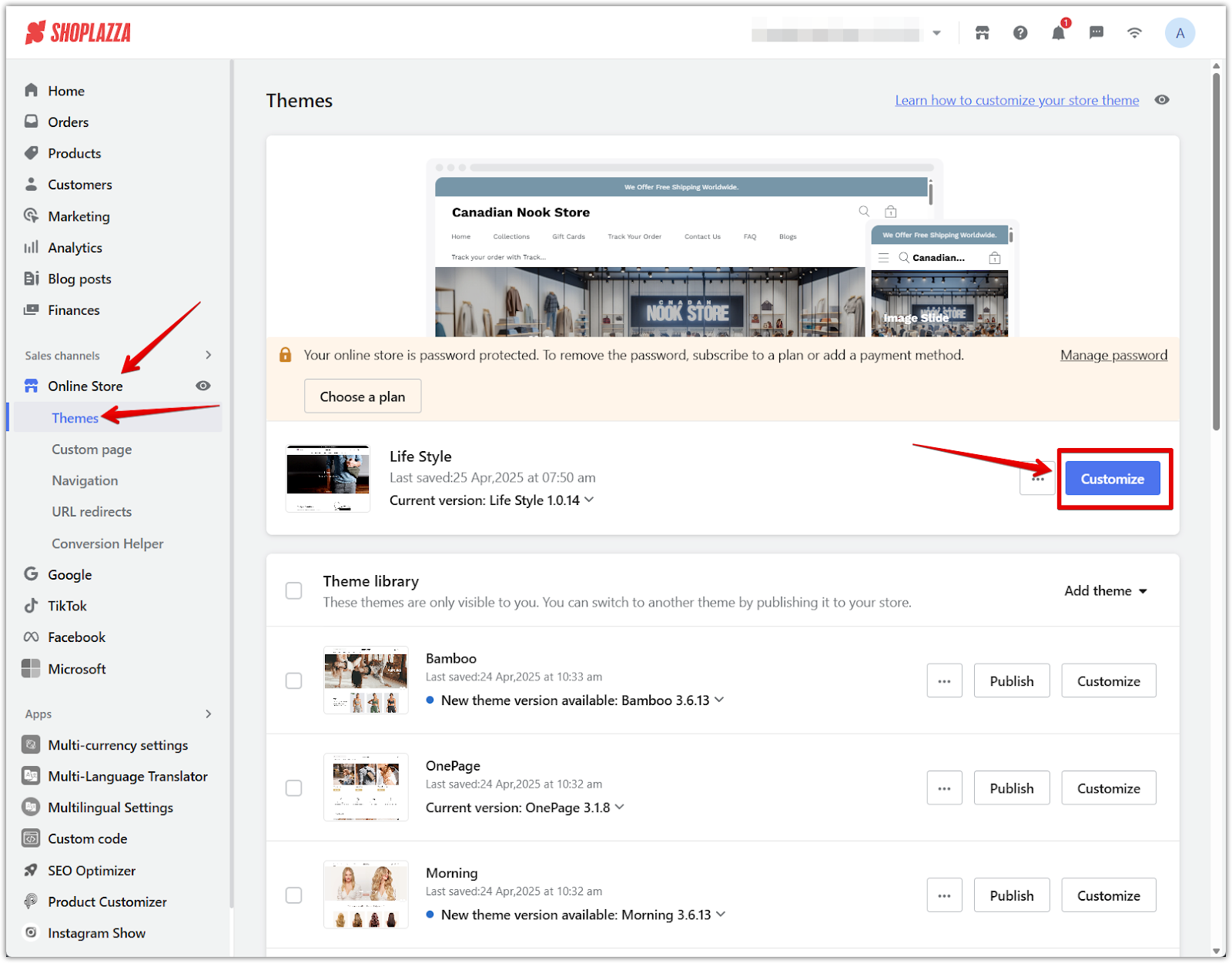The width and height of the screenshot is (1232, 963).
Task: Click the Google G icon
Action: (x=31, y=574)
